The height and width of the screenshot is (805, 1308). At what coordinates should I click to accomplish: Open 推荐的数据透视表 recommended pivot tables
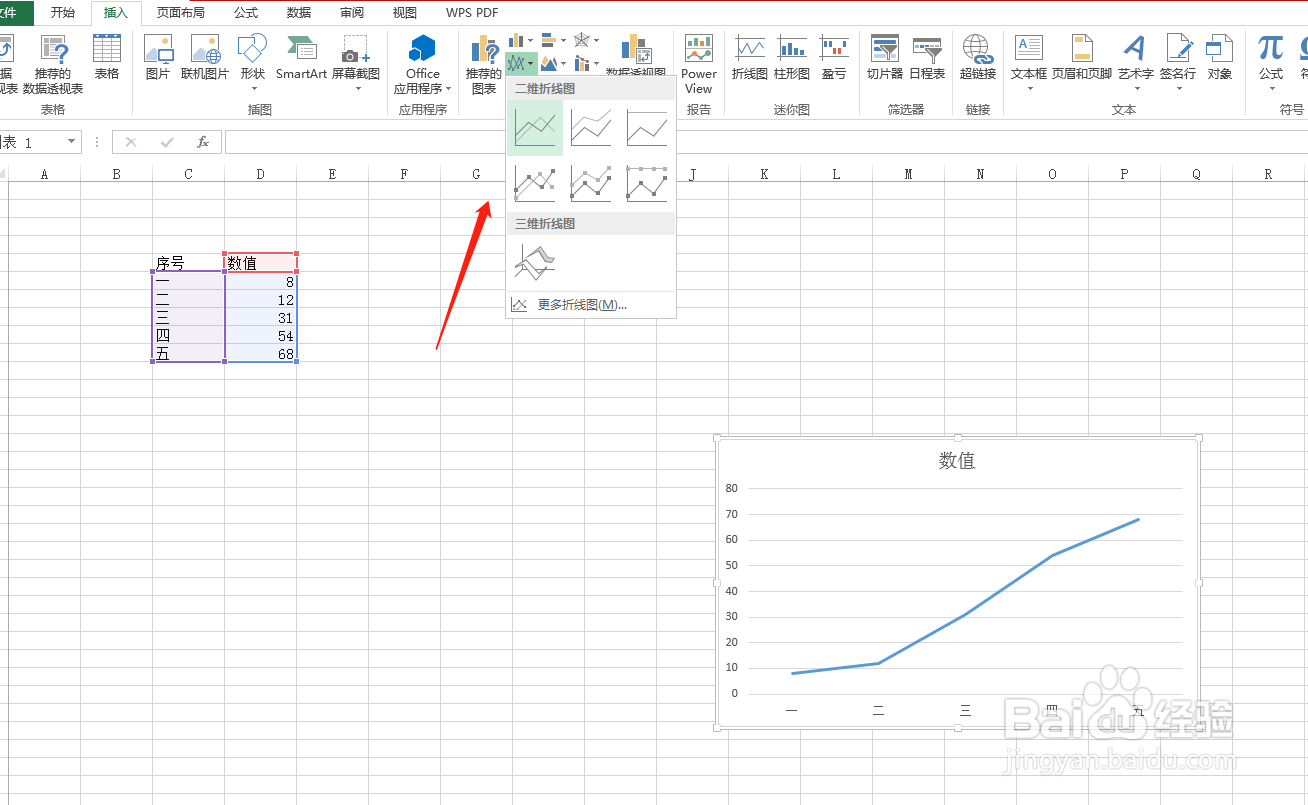click(x=53, y=64)
